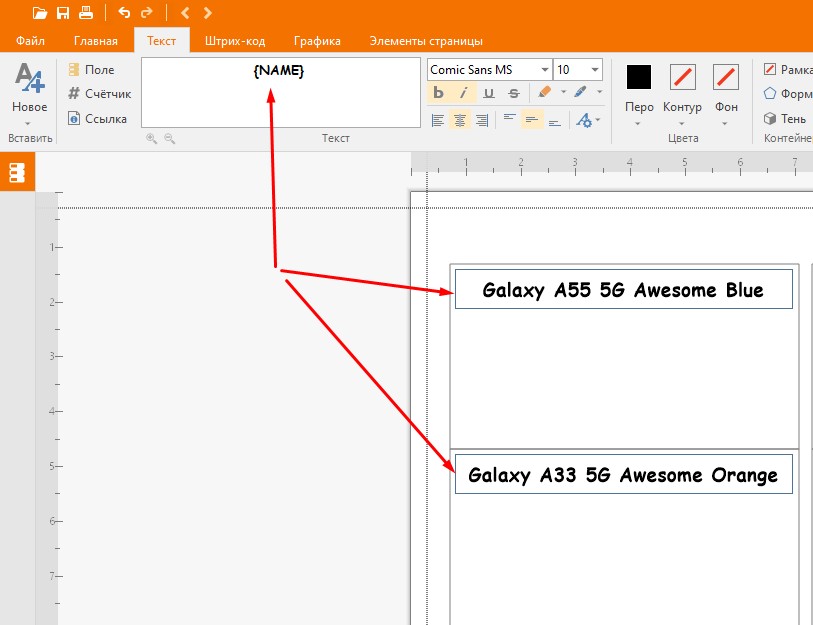The height and width of the screenshot is (625, 813).
Task: Toggle bold formatting
Action: pos(438,93)
